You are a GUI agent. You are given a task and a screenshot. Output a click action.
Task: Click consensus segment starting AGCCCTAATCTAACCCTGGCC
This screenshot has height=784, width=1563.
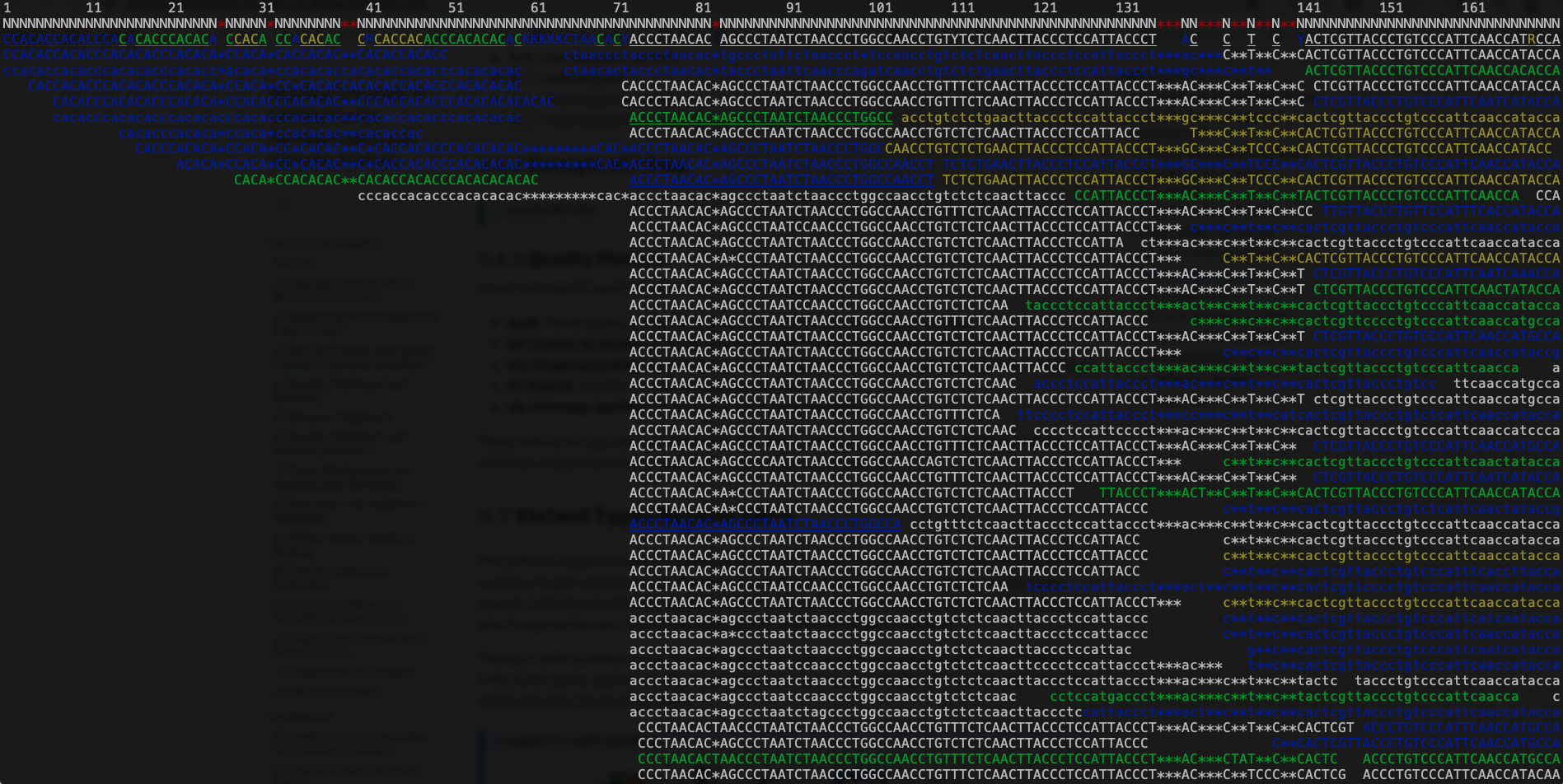pyautogui.click(x=938, y=39)
